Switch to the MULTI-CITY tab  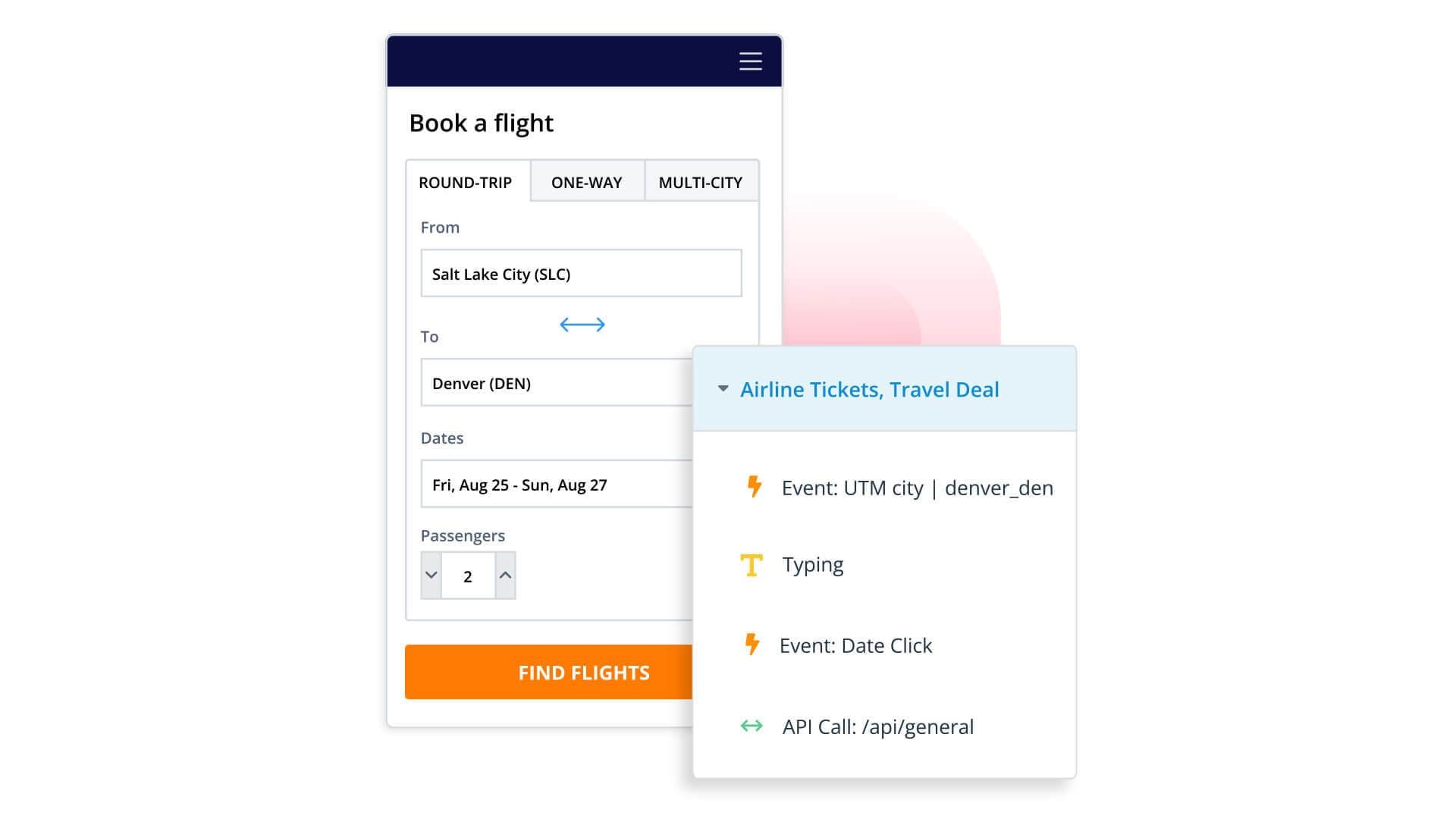coord(700,183)
